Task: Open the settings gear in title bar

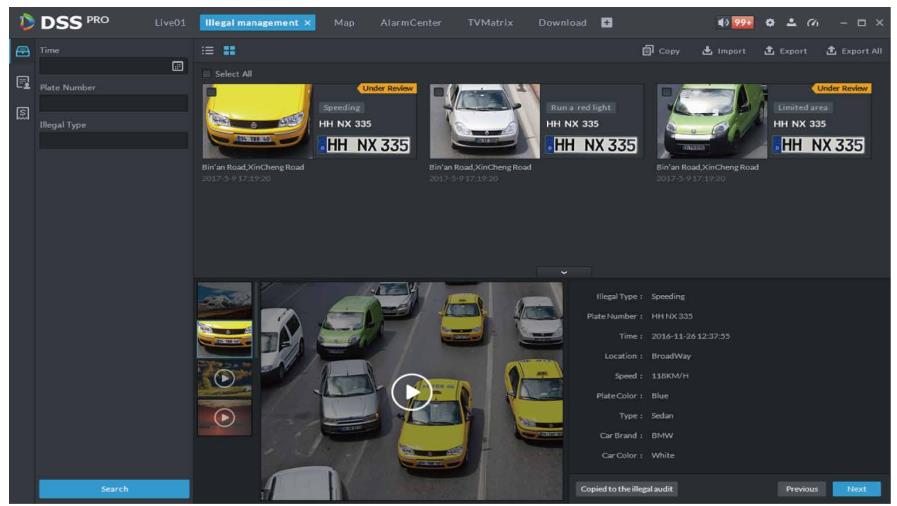Action: pos(770,22)
